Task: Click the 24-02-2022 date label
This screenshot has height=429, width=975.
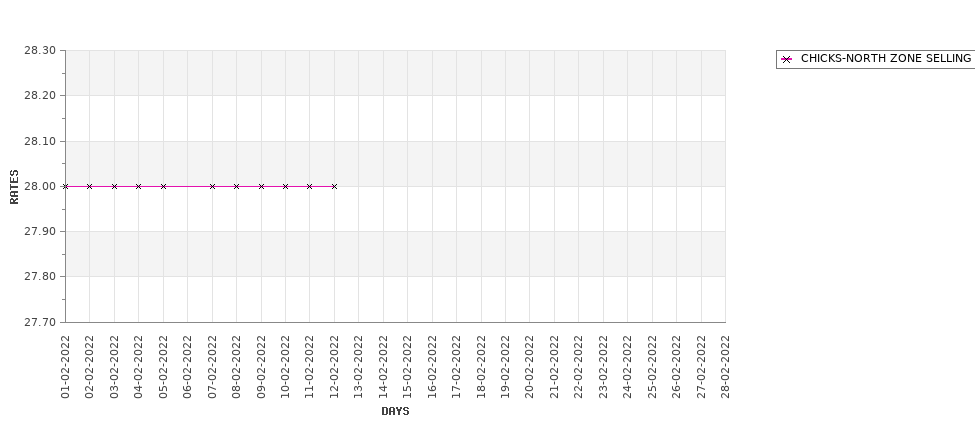Action: click(627, 367)
